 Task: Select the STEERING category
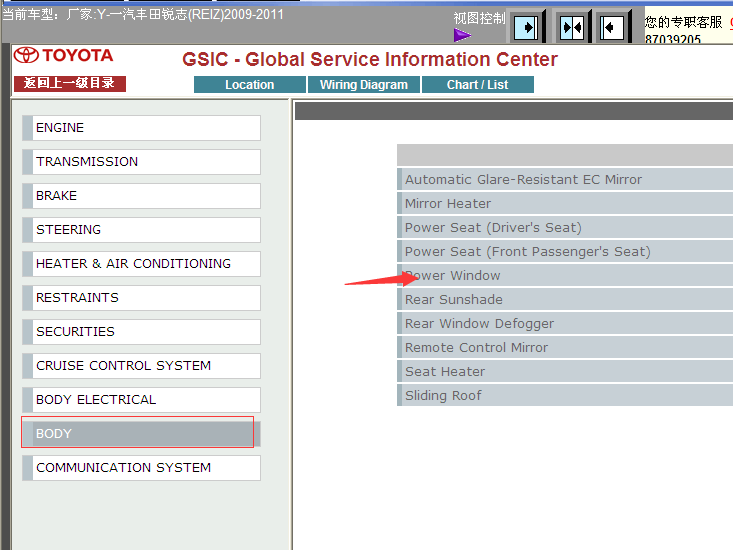[x=142, y=229]
